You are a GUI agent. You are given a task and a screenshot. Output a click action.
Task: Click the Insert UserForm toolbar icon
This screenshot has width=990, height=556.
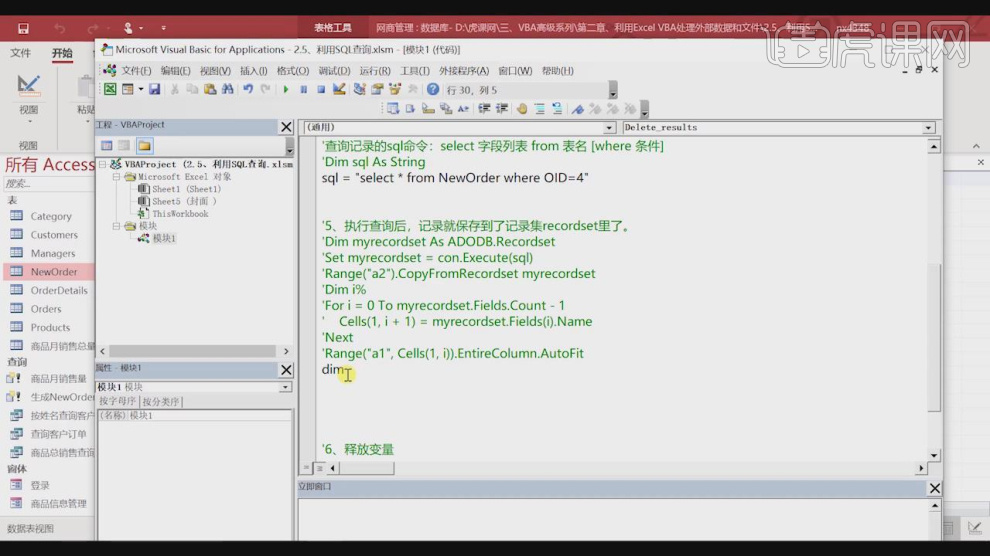point(128,90)
